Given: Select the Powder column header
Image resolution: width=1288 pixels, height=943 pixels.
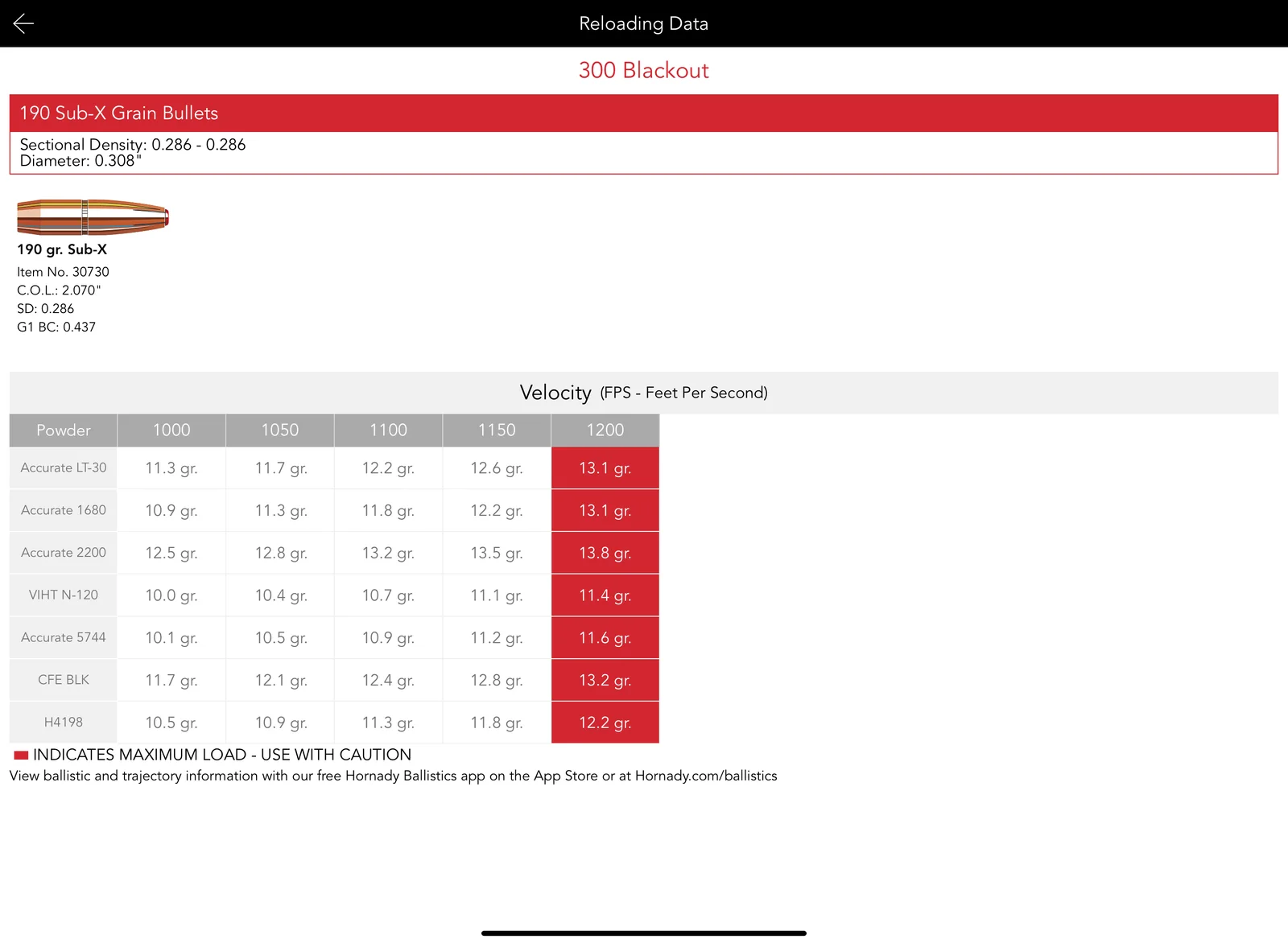Looking at the screenshot, I should [x=64, y=430].
